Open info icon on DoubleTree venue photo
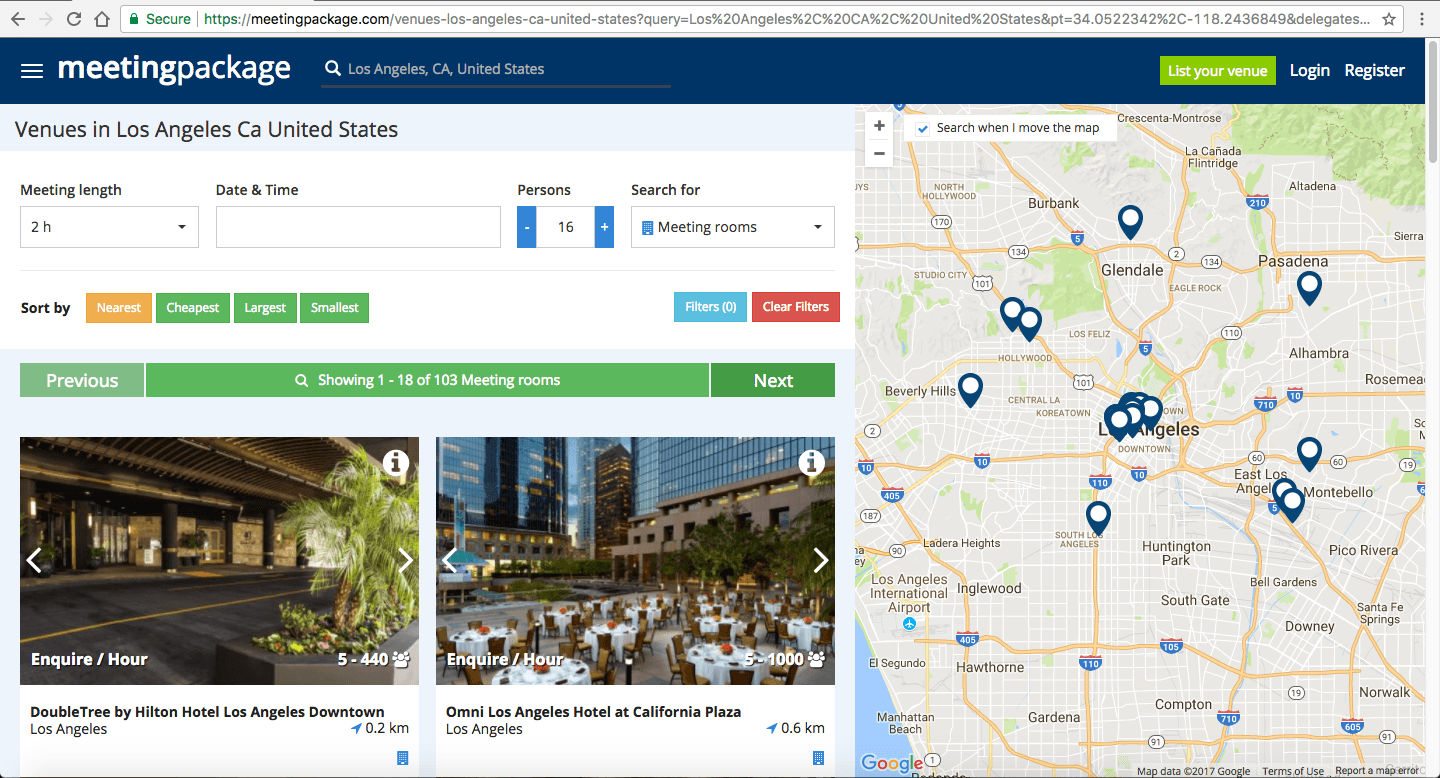Screen dimensions: 1440x778 (397, 462)
